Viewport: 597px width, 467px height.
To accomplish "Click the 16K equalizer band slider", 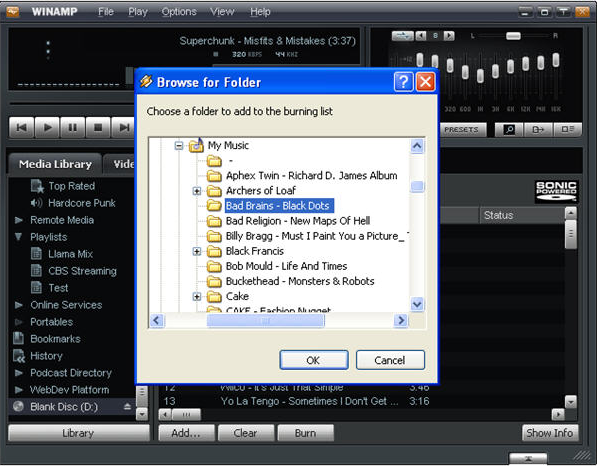I will 555,60.
